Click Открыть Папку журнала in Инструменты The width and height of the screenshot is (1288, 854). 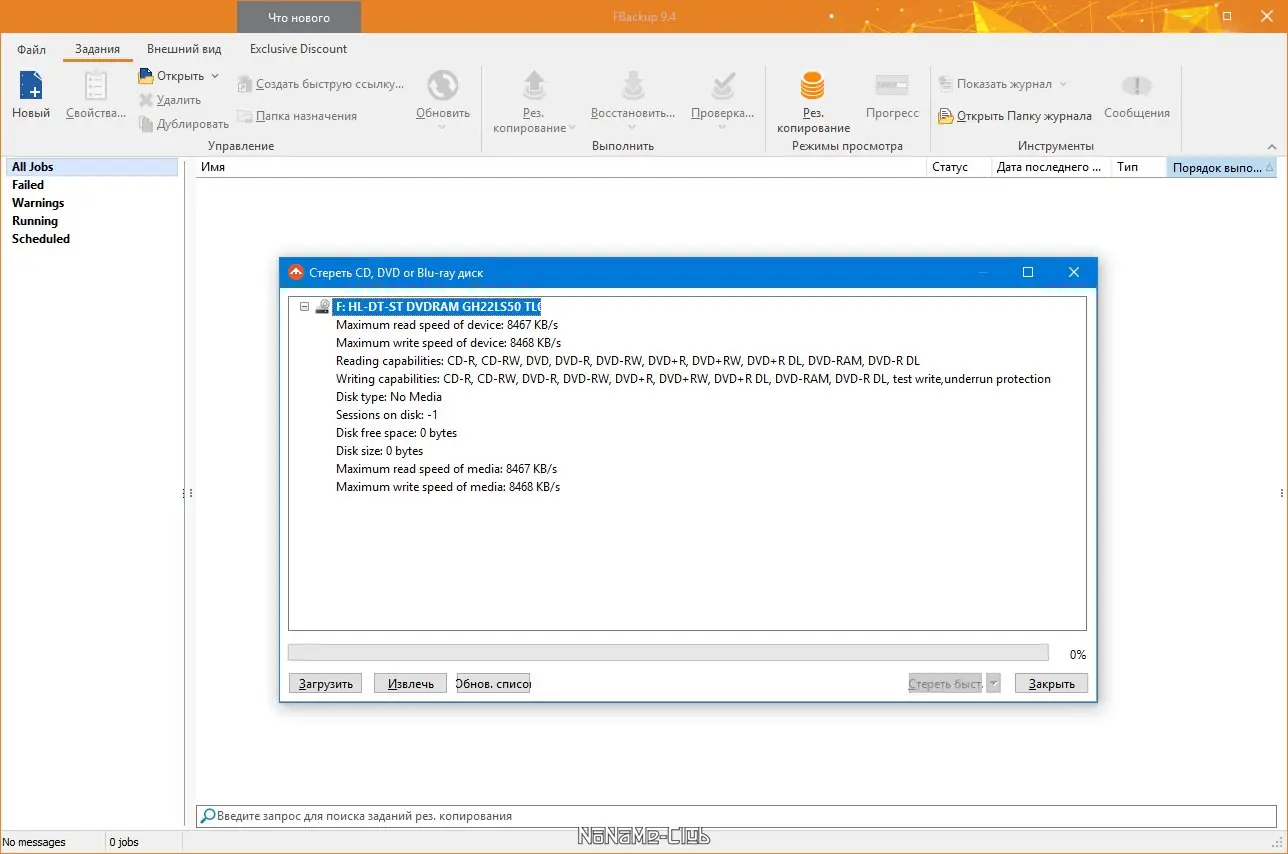pos(1015,116)
